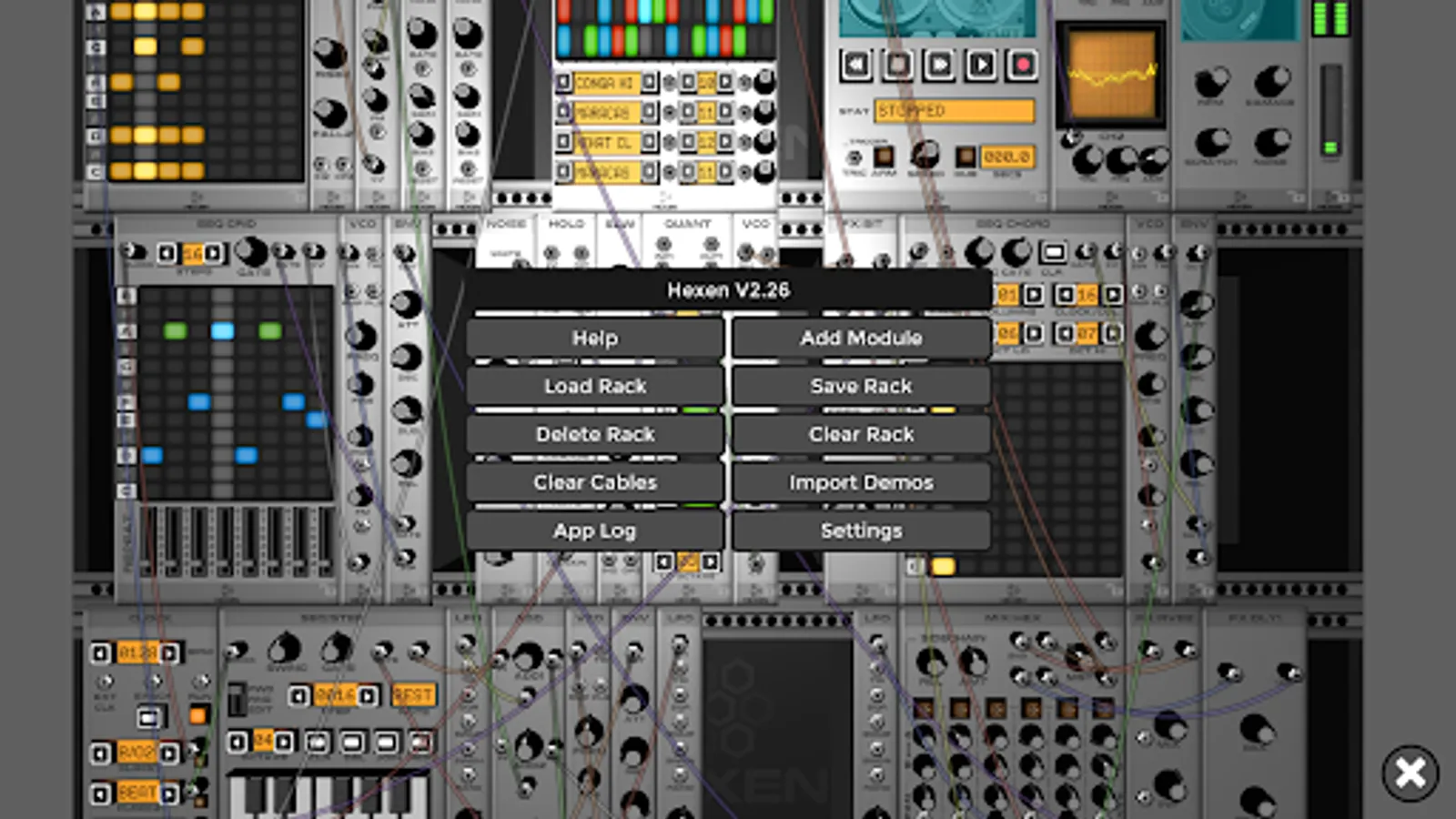Click next arrow beside R/02 value

tap(169, 753)
